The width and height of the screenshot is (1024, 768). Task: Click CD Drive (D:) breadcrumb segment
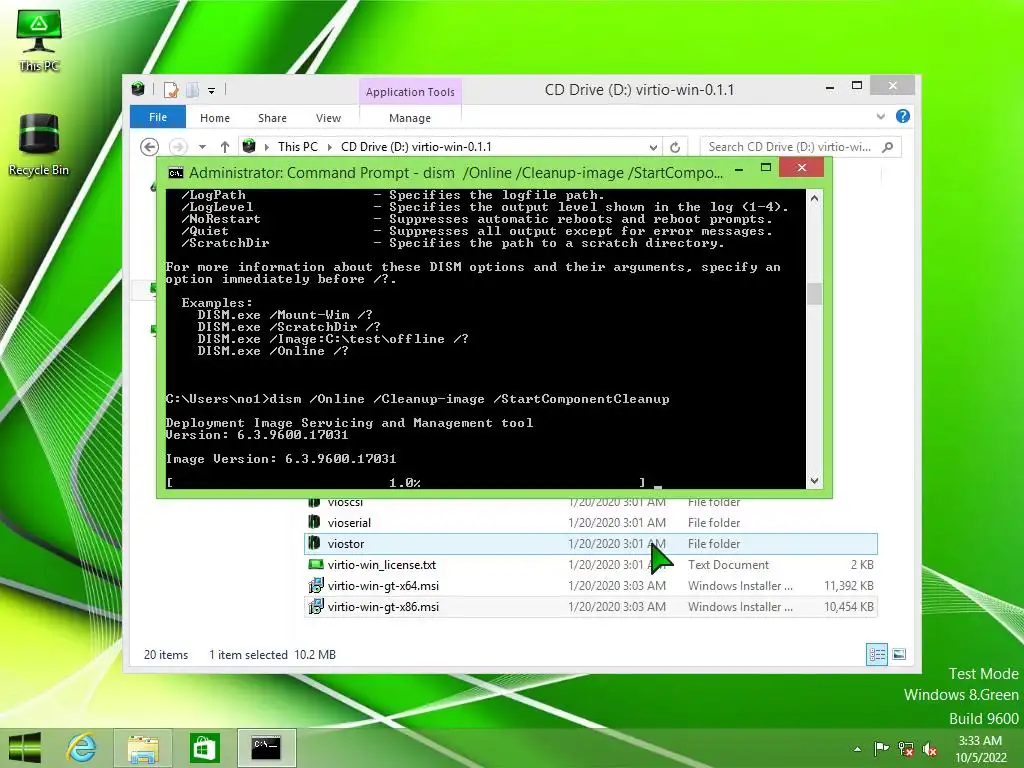pyautogui.click(x=416, y=147)
